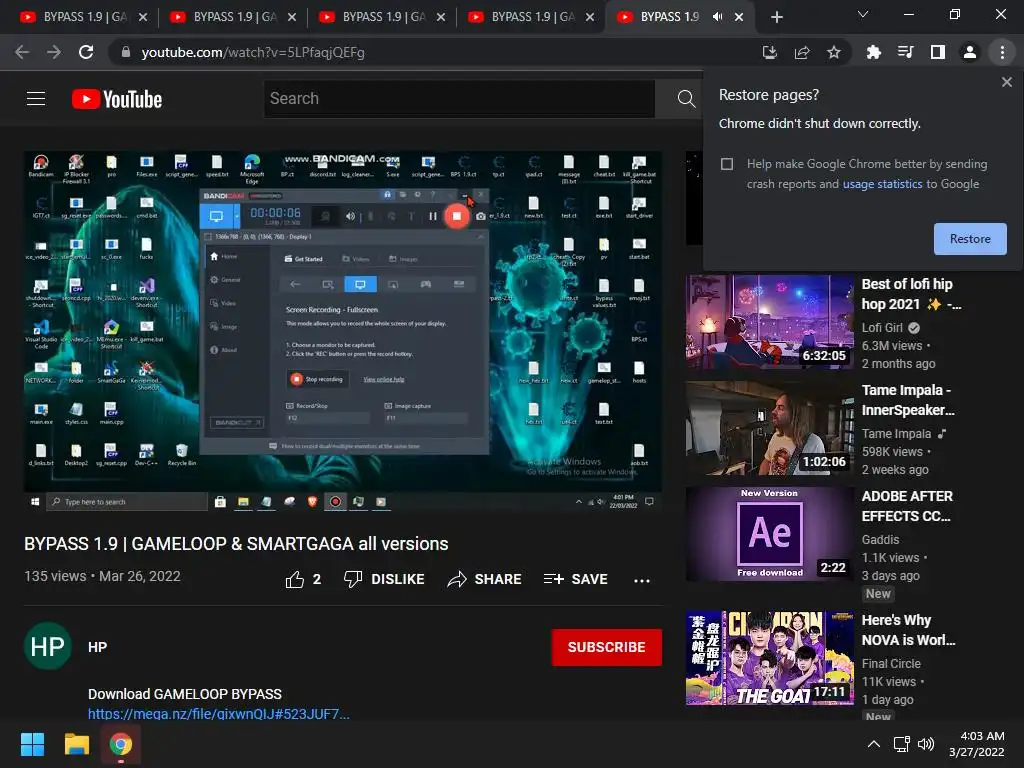The width and height of the screenshot is (1024, 768).
Task: Click the Chrome taskbar icon
Action: coord(121,744)
